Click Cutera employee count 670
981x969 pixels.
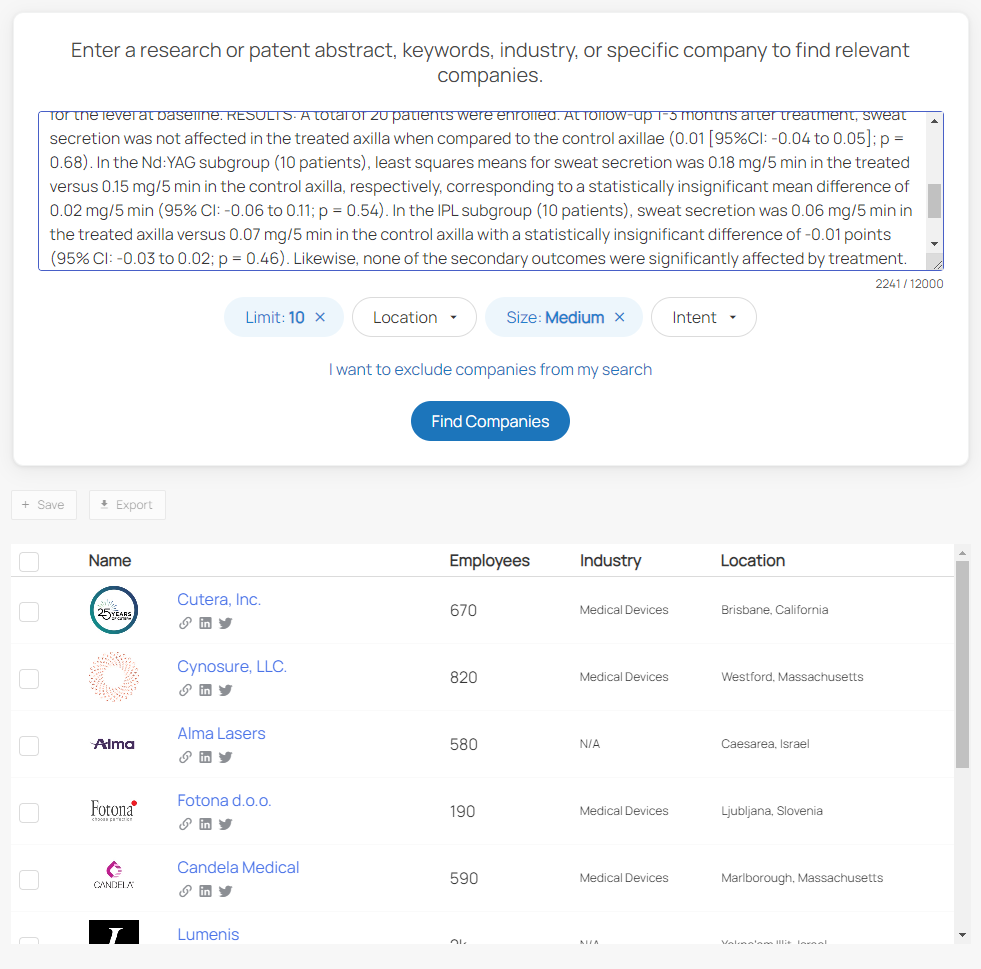point(464,611)
